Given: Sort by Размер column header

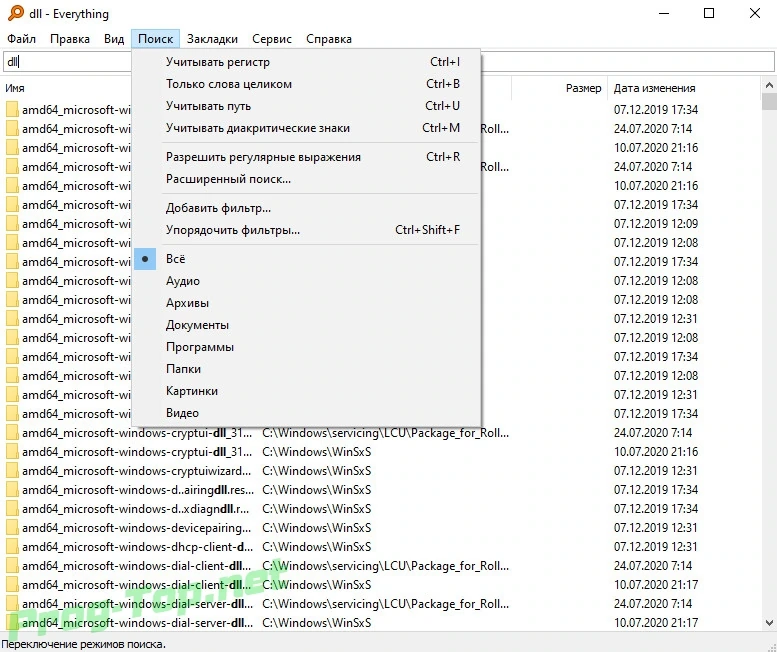Looking at the screenshot, I should [x=583, y=88].
